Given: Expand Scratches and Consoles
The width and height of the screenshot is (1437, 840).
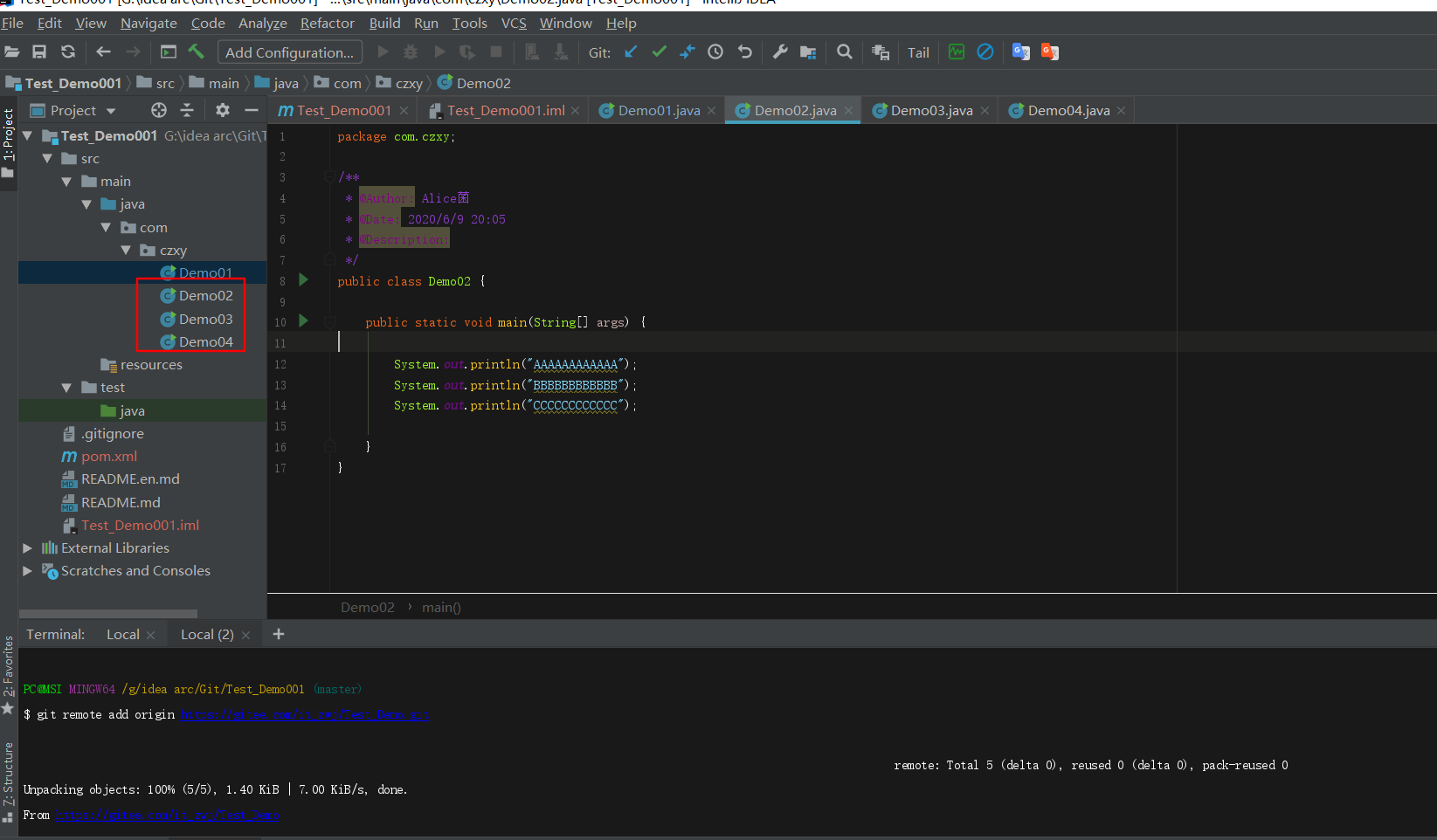Looking at the screenshot, I should [27, 570].
